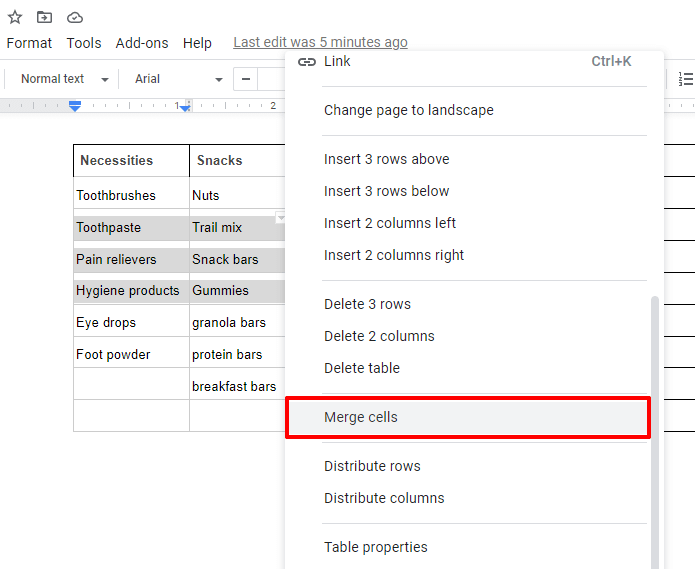Click the Foot powder cell
Image resolution: width=695 pixels, height=569 pixels.
(x=131, y=353)
